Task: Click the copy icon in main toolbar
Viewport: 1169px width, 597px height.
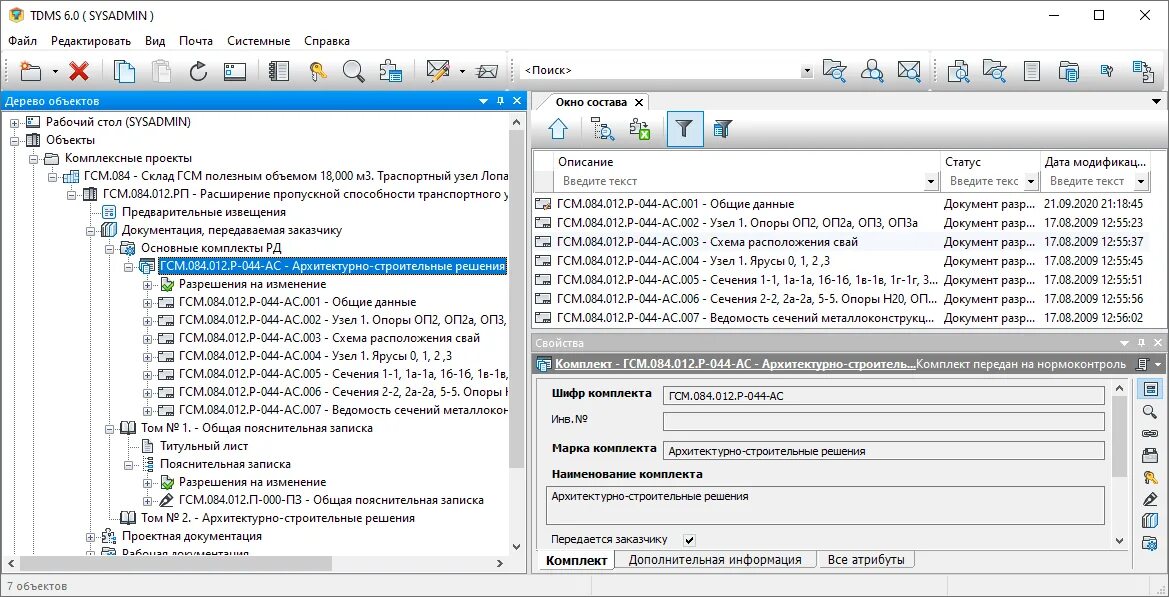Action: [125, 71]
